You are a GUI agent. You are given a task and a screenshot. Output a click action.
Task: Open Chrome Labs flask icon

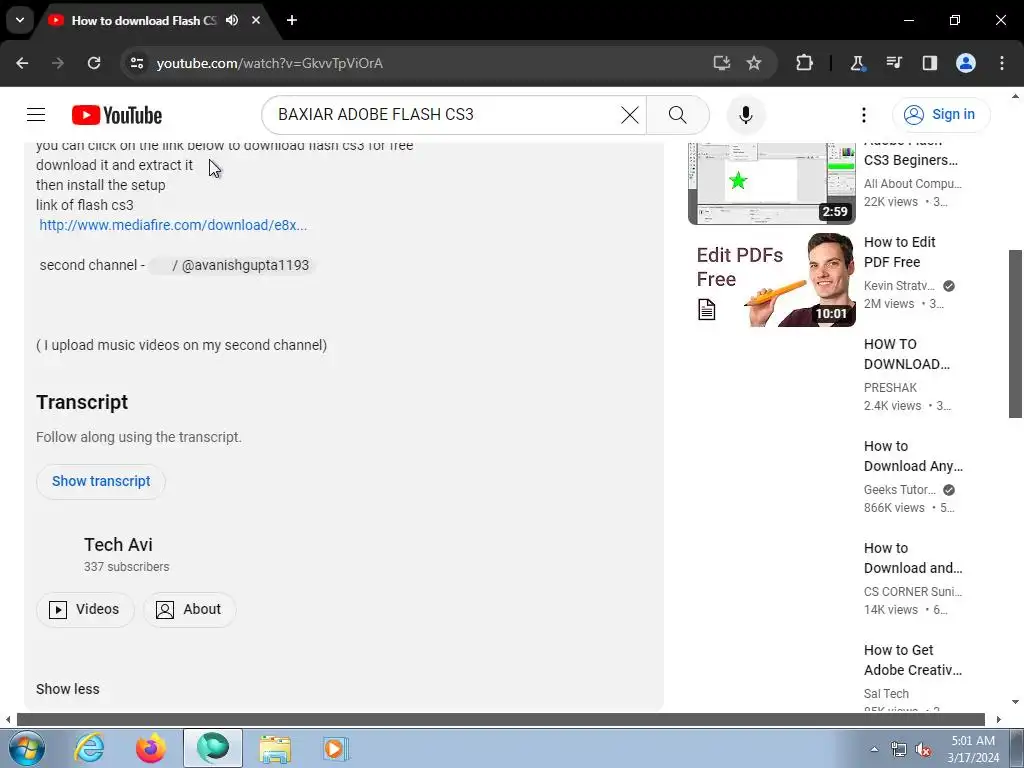857,63
